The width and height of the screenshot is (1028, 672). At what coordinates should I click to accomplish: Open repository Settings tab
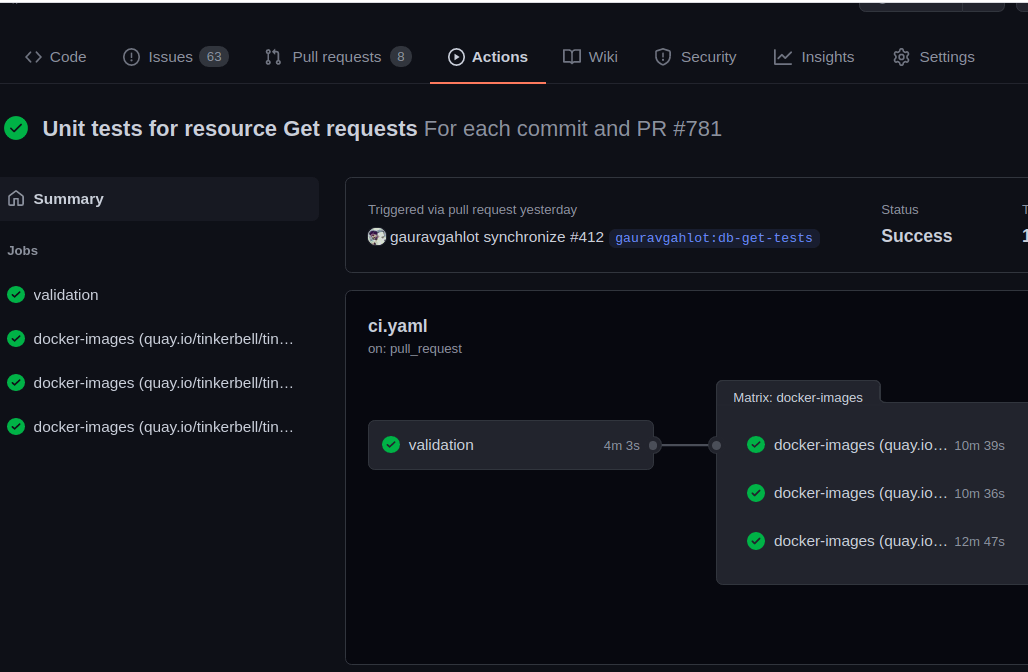(x=933, y=57)
